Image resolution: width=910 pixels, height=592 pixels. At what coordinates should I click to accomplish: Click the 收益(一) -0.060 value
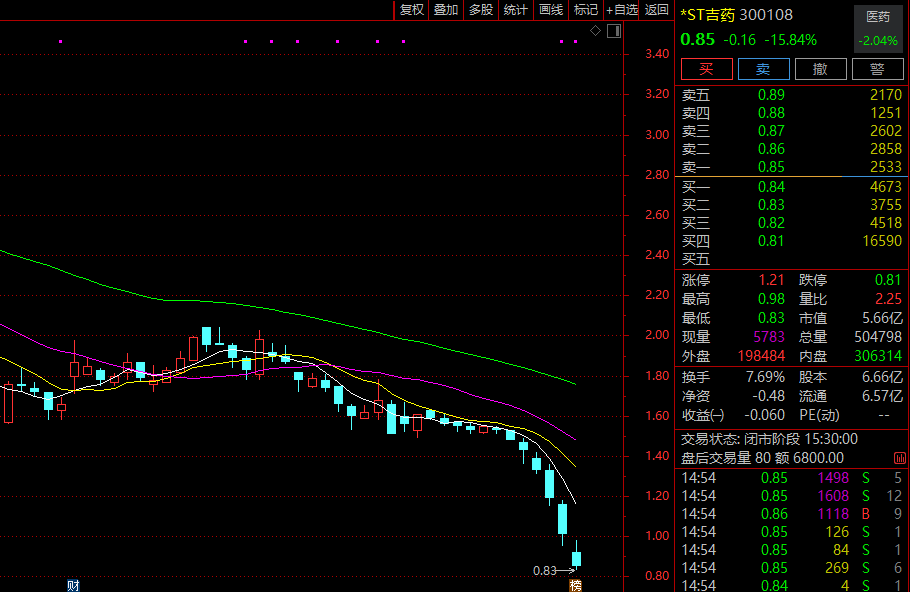coord(764,415)
